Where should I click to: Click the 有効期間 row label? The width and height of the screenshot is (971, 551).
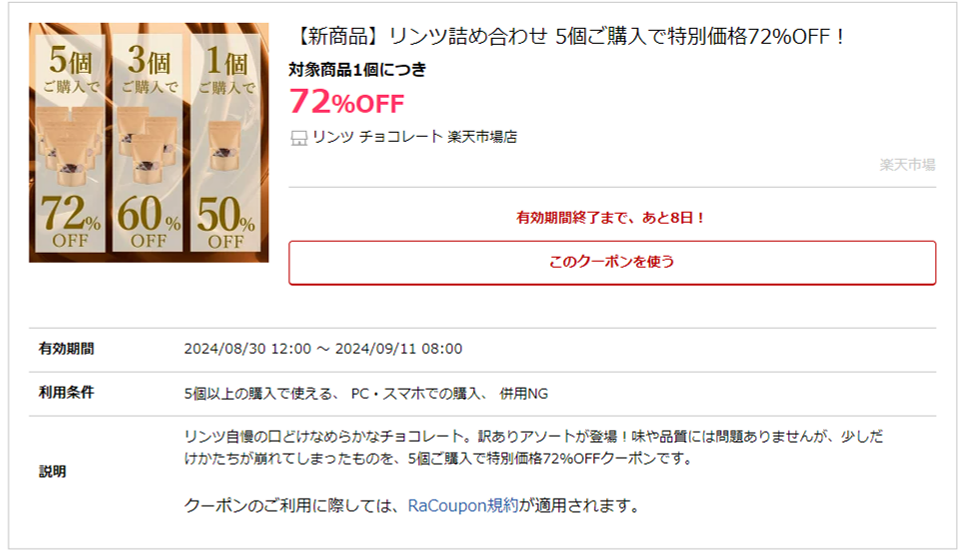click(x=66, y=349)
